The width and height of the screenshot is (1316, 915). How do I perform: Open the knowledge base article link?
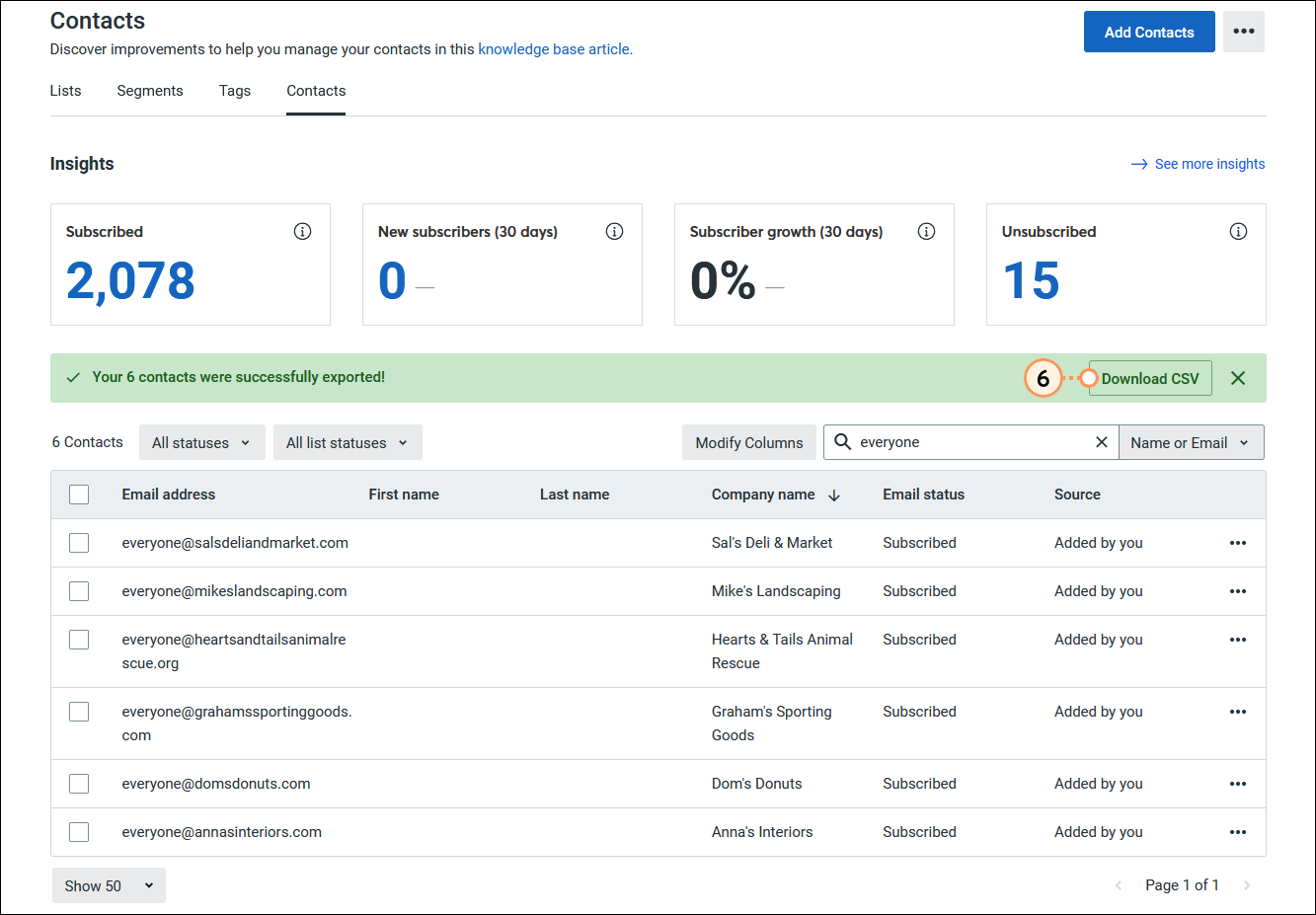point(555,49)
